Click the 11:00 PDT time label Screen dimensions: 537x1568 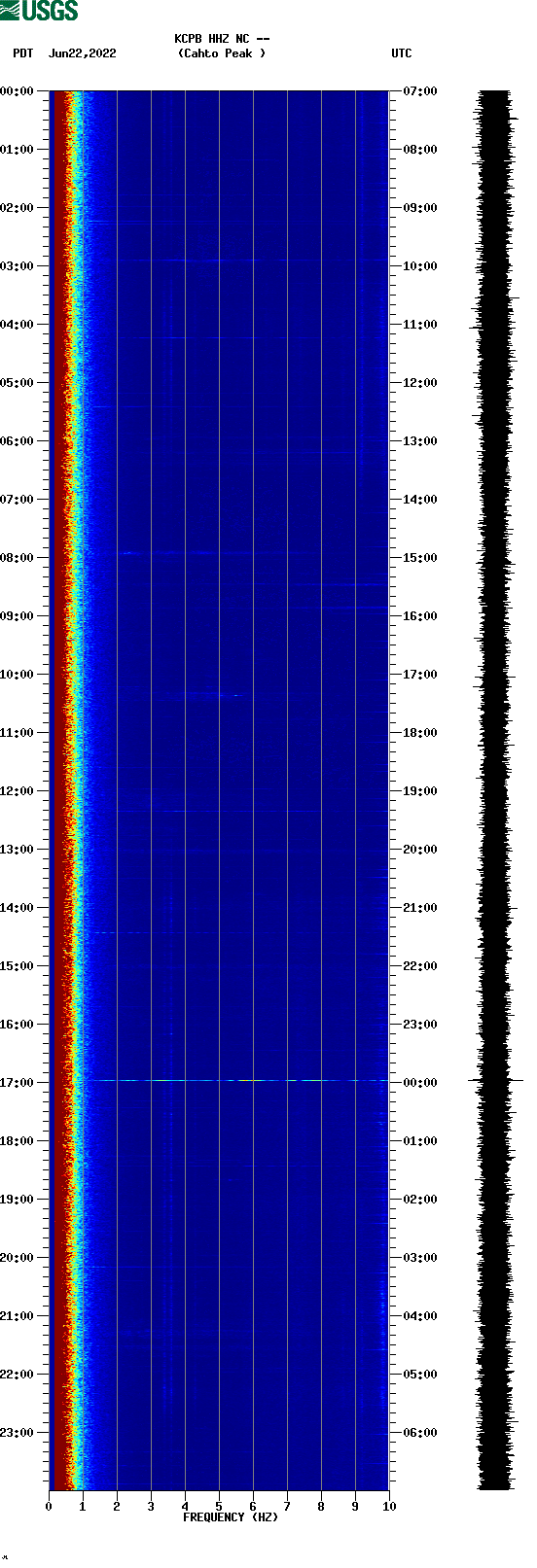[x=18, y=733]
